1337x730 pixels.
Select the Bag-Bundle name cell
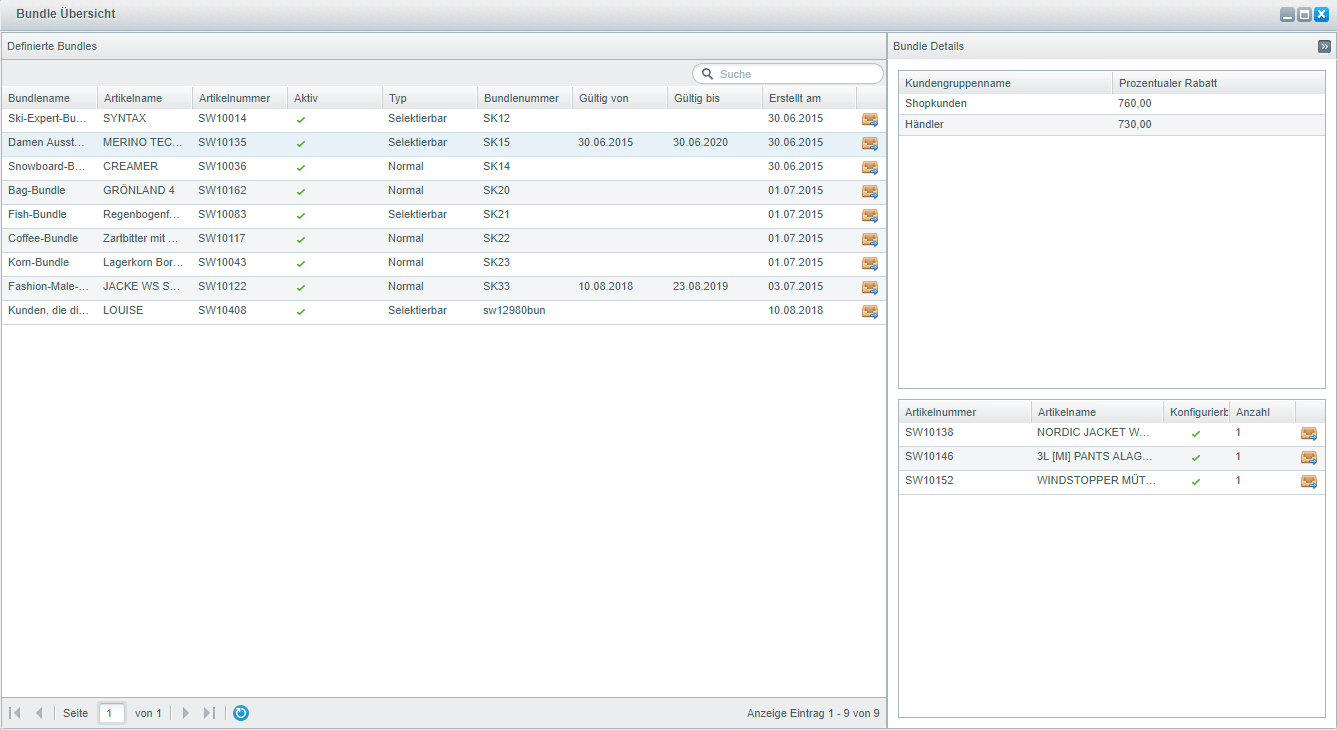click(x=49, y=190)
